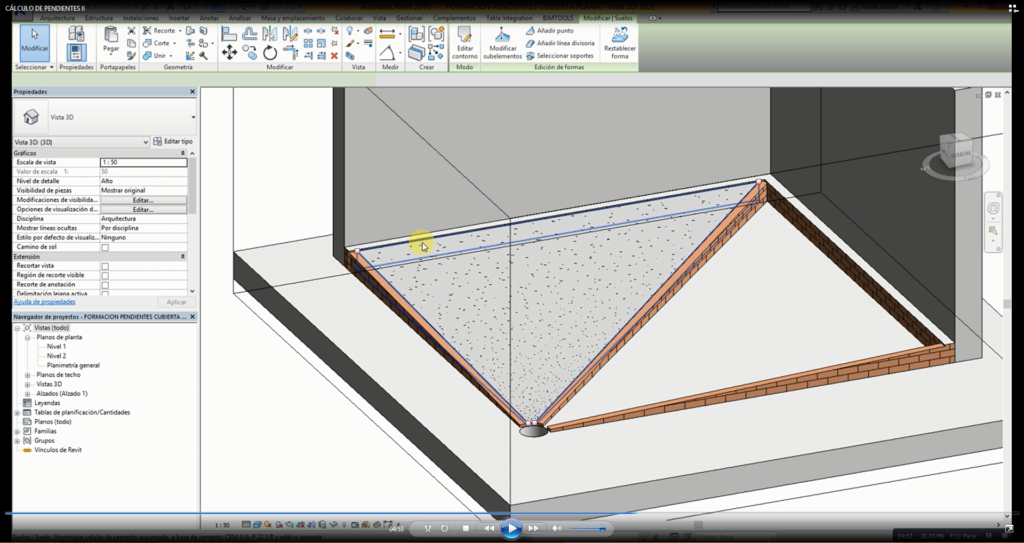Switch to the Vista ribbon tab
Screen dimensions: 1024x543
coord(379,18)
